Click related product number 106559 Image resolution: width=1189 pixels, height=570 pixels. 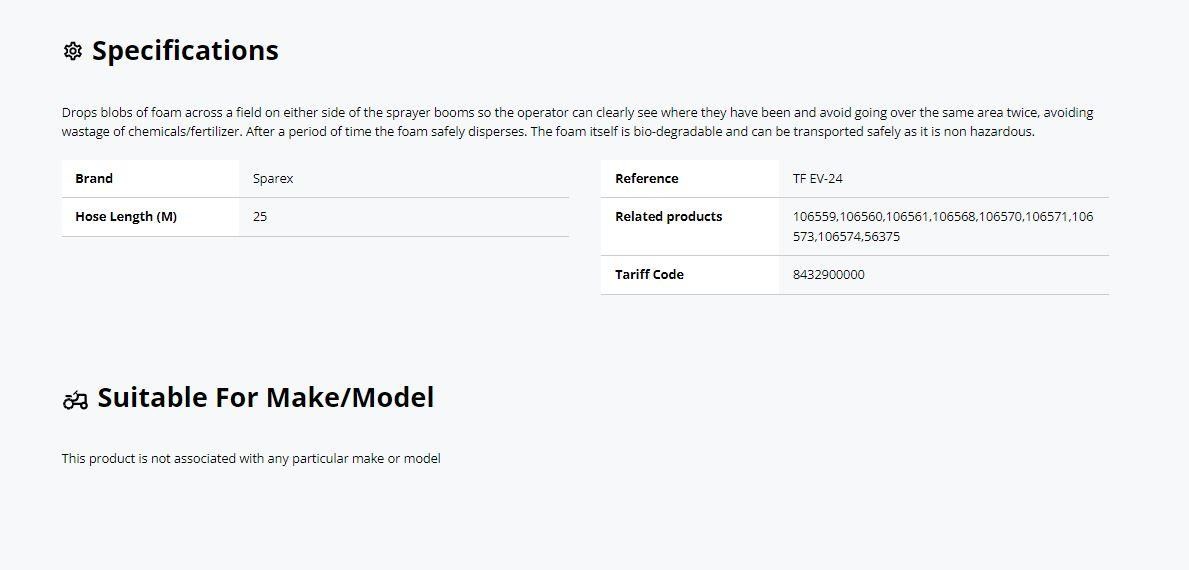click(x=814, y=217)
